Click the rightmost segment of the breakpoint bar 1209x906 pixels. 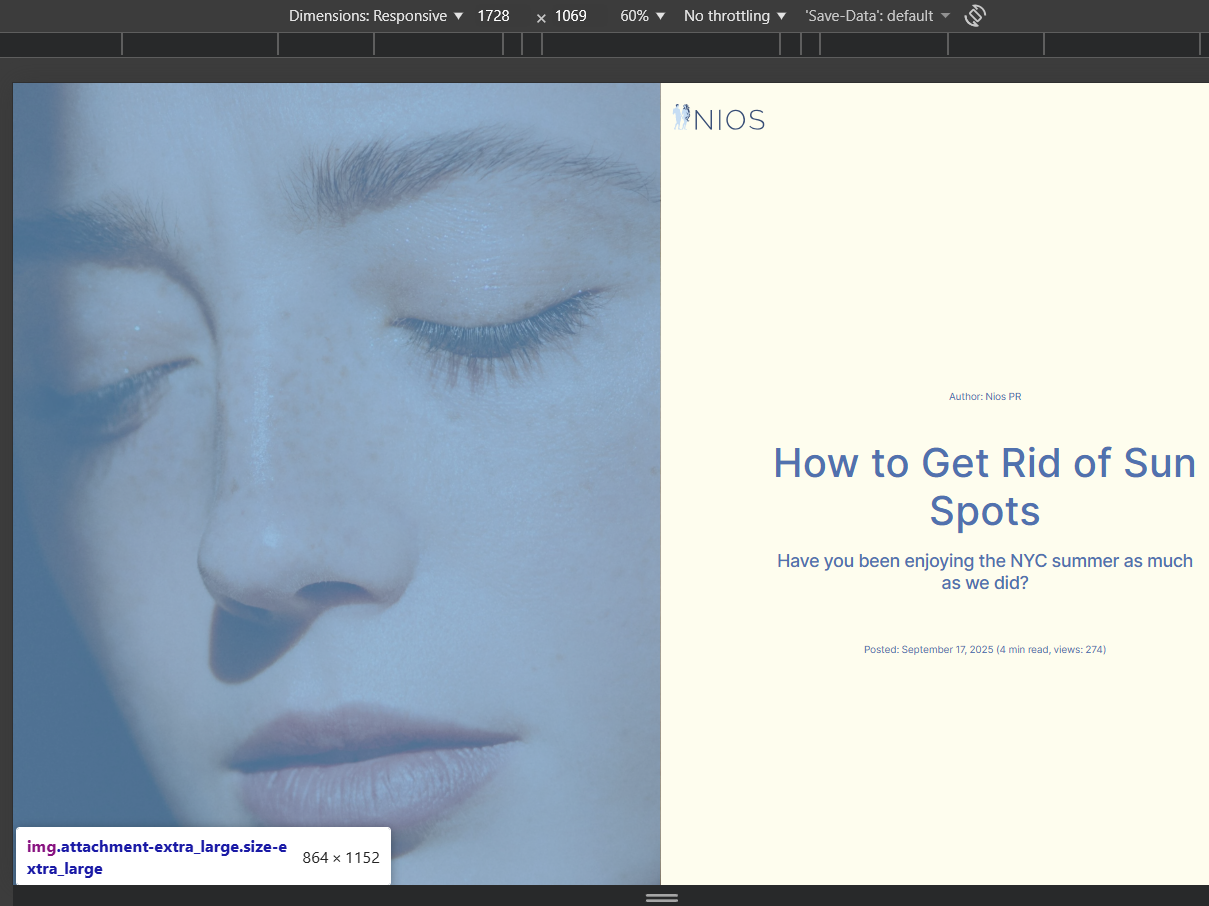1204,44
